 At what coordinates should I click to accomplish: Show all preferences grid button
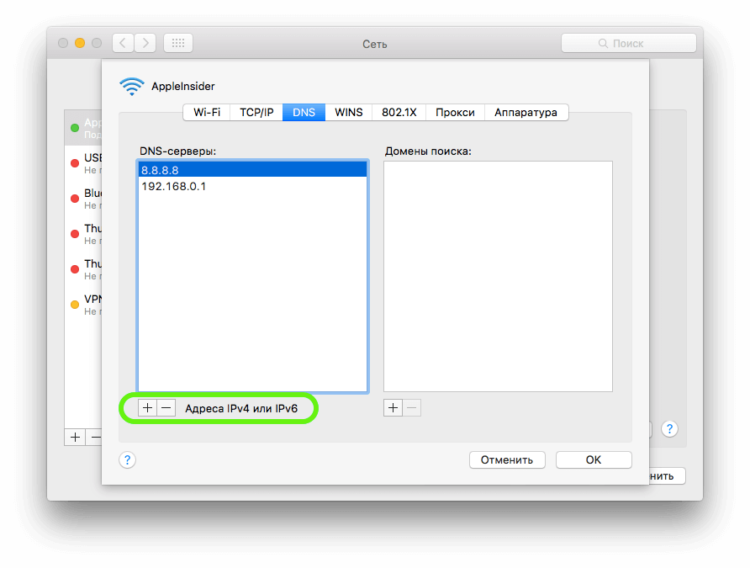point(178,43)
